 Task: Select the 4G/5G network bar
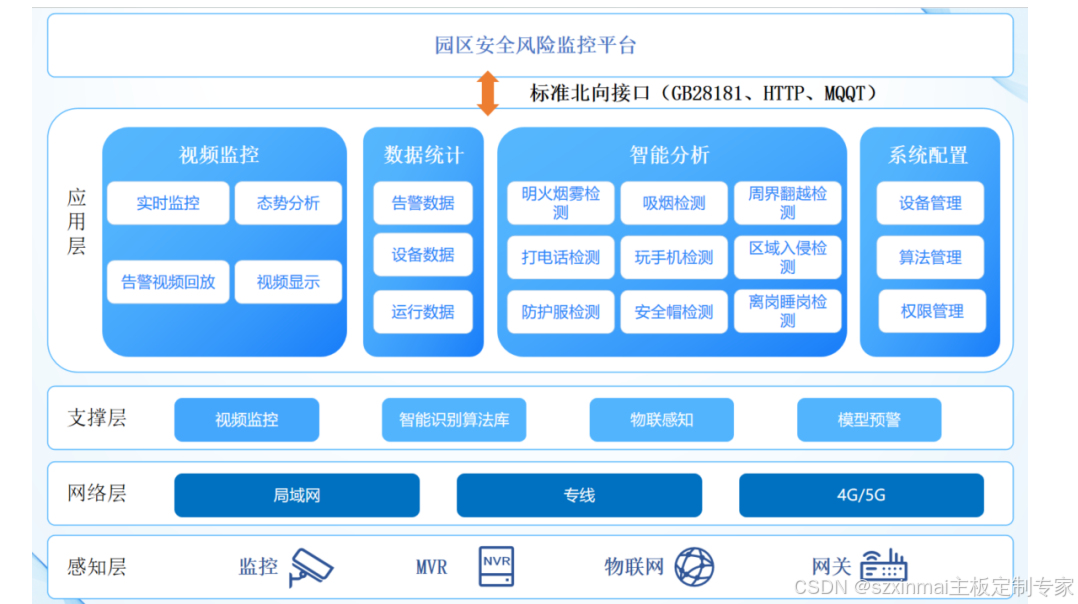coord(861,495)
